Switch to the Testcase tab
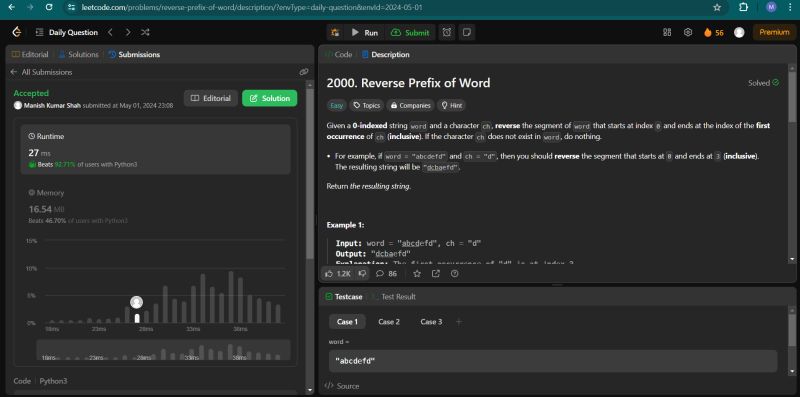800x397 pixels. tap(344, 296)
